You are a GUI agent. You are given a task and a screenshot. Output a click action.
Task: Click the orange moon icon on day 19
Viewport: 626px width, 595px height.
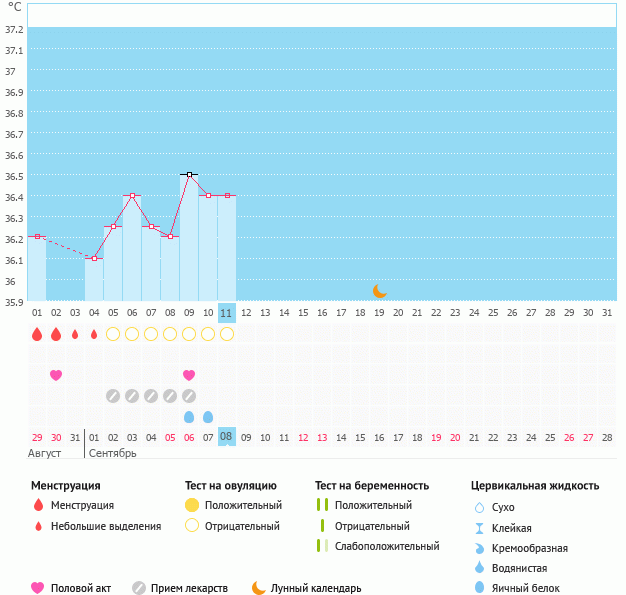[380, 291]
